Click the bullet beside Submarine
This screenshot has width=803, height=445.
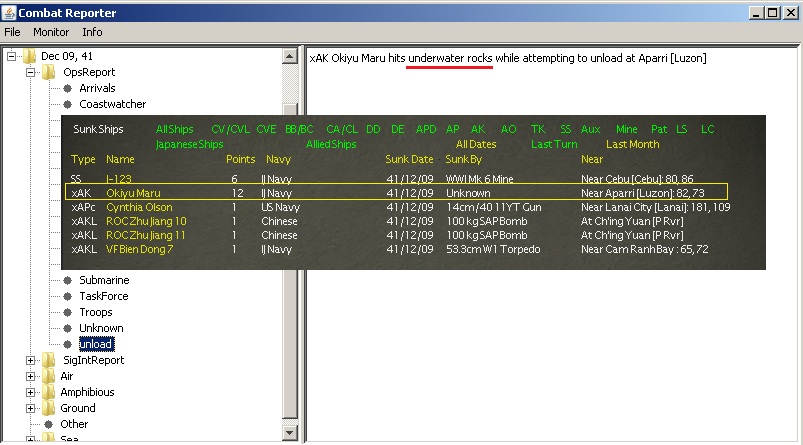pyautogui.click(x=67, y=280)
